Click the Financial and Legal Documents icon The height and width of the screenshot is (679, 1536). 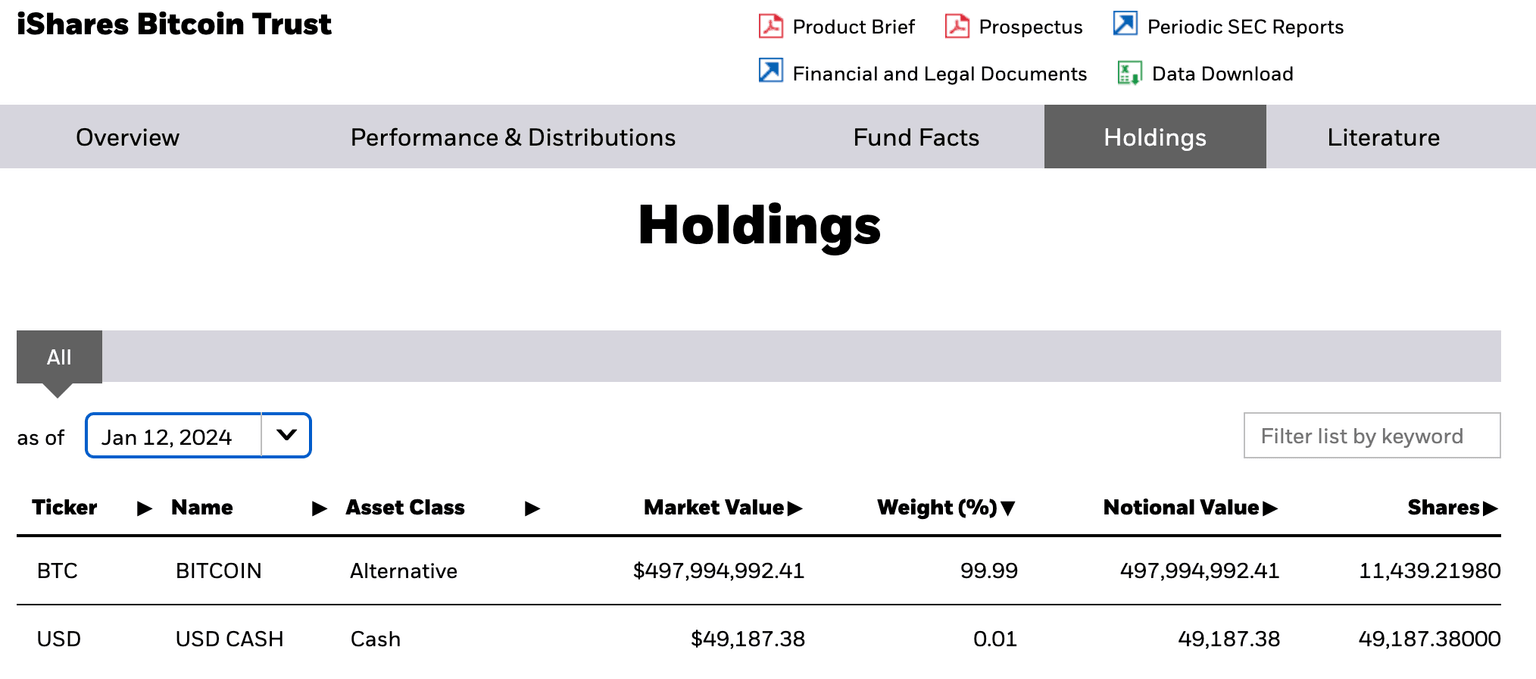tap(770, 72)
